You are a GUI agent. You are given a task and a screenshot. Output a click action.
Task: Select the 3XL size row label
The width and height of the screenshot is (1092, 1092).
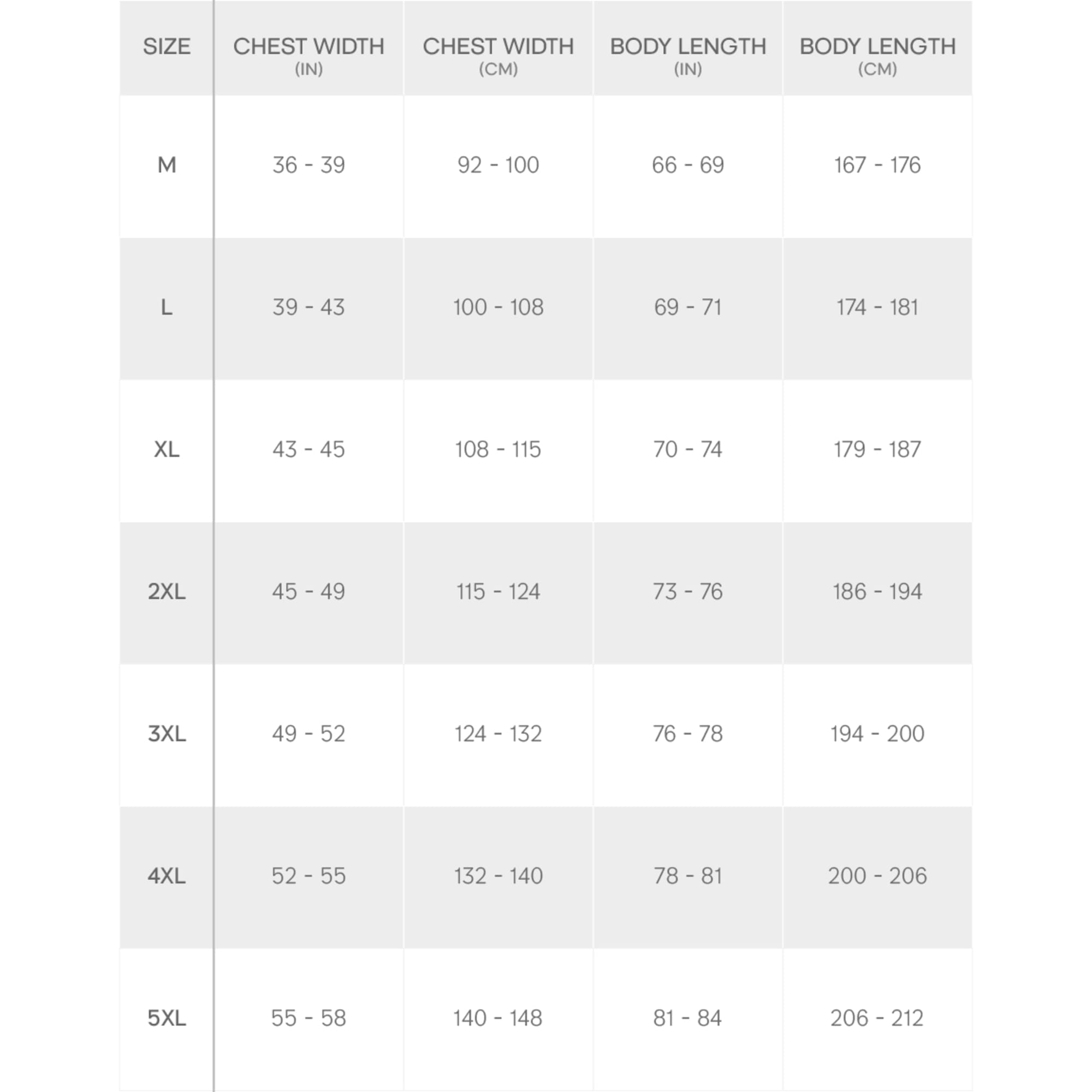[x=167, y=734]
